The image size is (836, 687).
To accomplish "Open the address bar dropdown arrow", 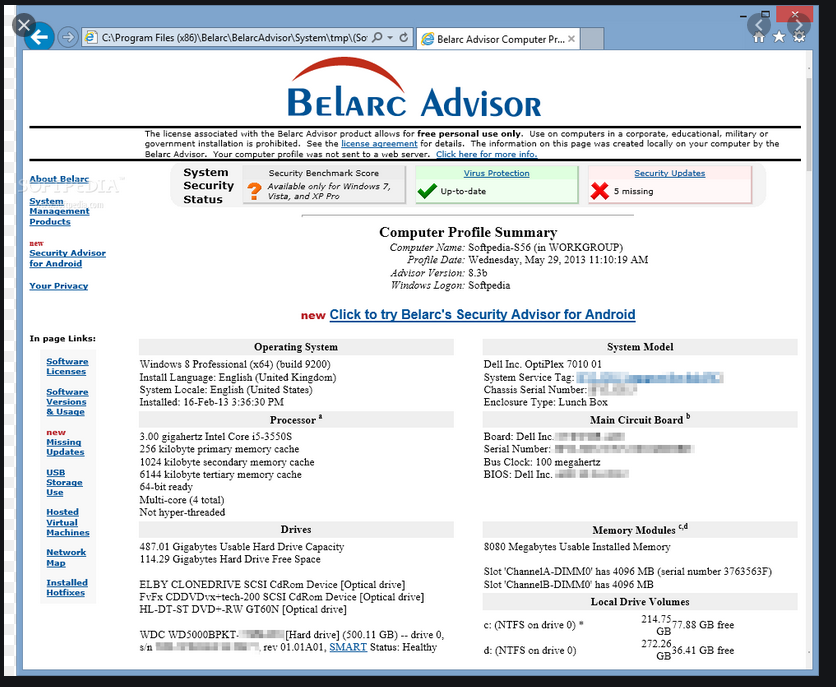I will point(390,37).
